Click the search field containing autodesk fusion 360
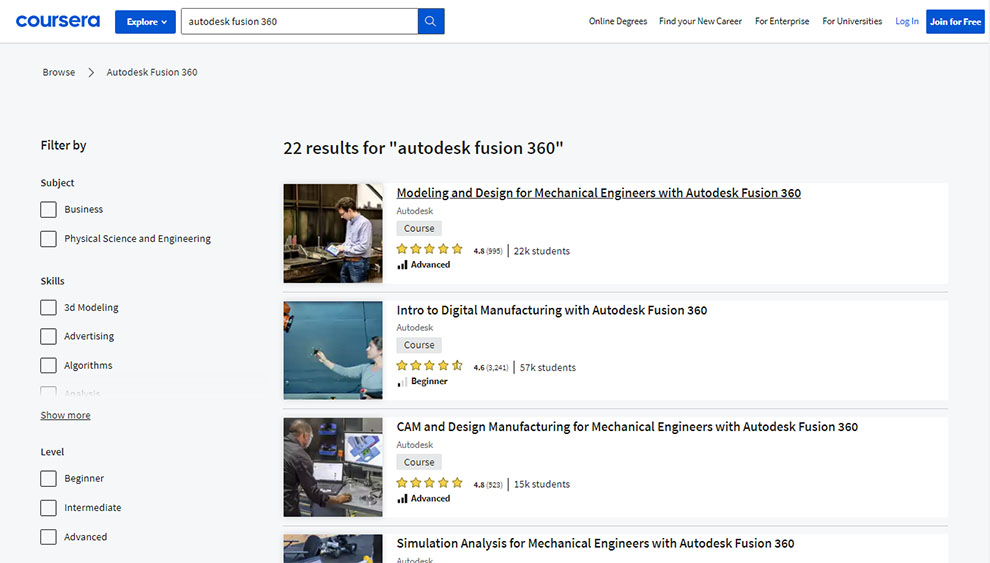 click(x=298, y=21)
